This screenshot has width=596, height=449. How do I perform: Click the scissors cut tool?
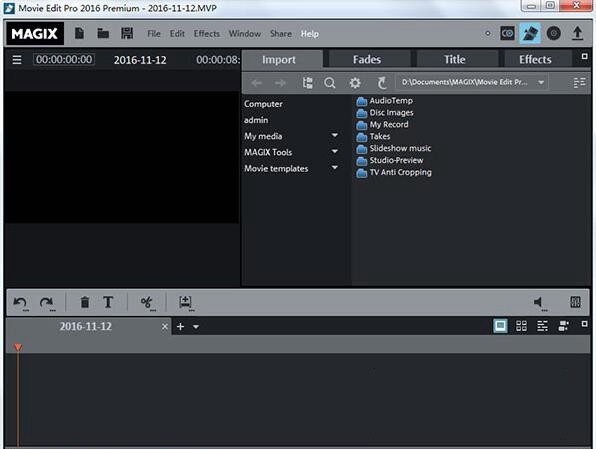pyautogui.click(x=147, y=303)
